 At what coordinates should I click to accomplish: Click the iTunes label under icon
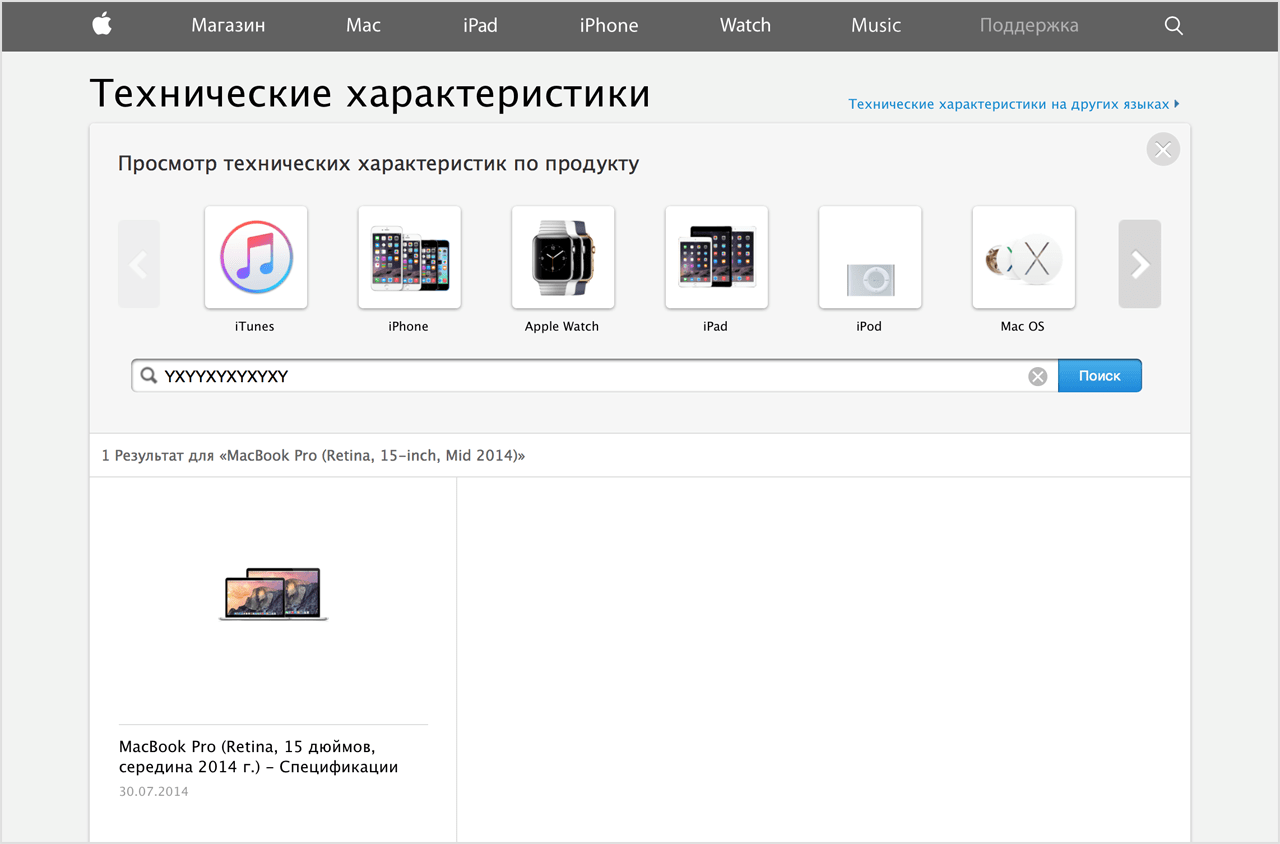coord(255,326)
